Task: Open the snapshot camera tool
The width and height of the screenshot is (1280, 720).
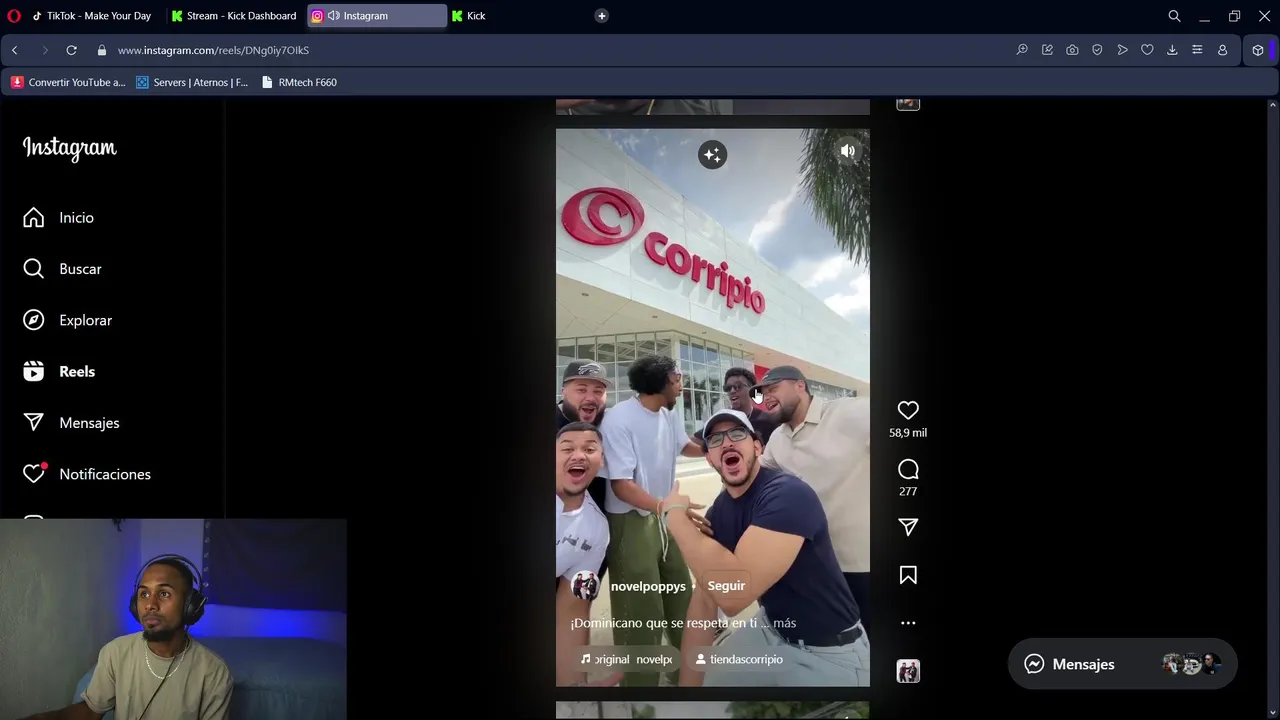Action: pyautogui.click(x=1072, y=50)
